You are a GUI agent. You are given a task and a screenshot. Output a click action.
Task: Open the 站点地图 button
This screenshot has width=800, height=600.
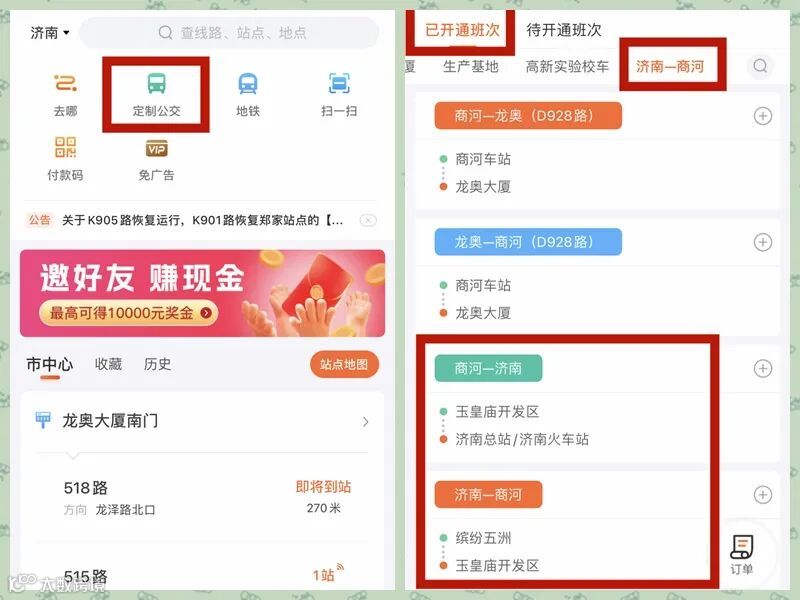click(x=344, y=364)
